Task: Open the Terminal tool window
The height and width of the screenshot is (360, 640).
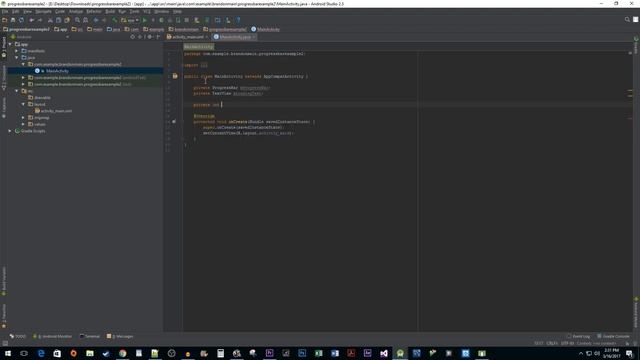Action: click(x=90, y=336)
